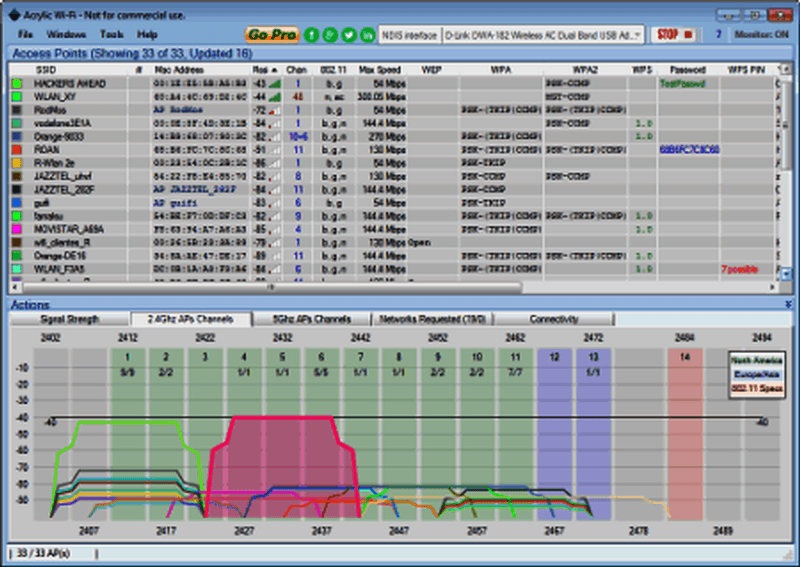Select the WLAN_F3A8 network row
The width and height of the screenshot is (800, 567).
[392, 269]
